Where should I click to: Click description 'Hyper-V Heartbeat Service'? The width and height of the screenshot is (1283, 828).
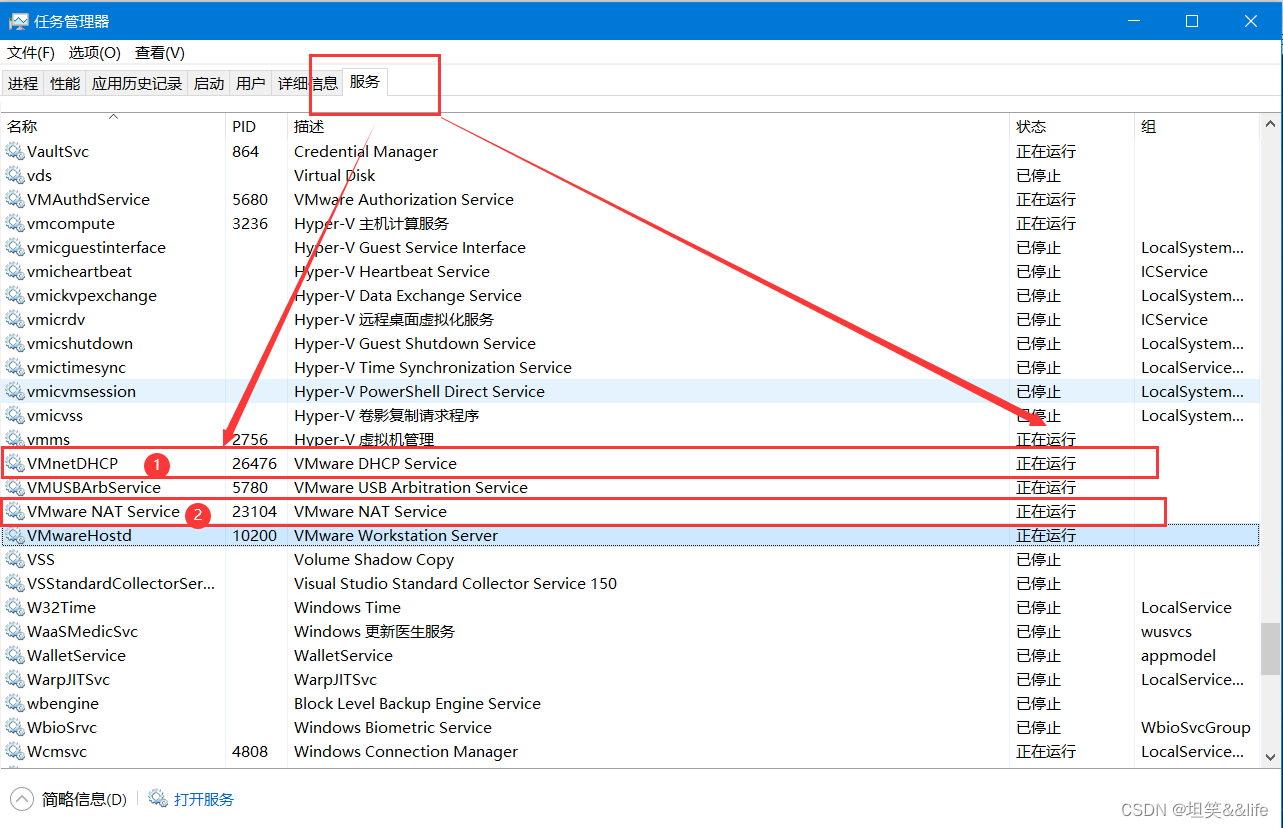(x=392, y=272)
